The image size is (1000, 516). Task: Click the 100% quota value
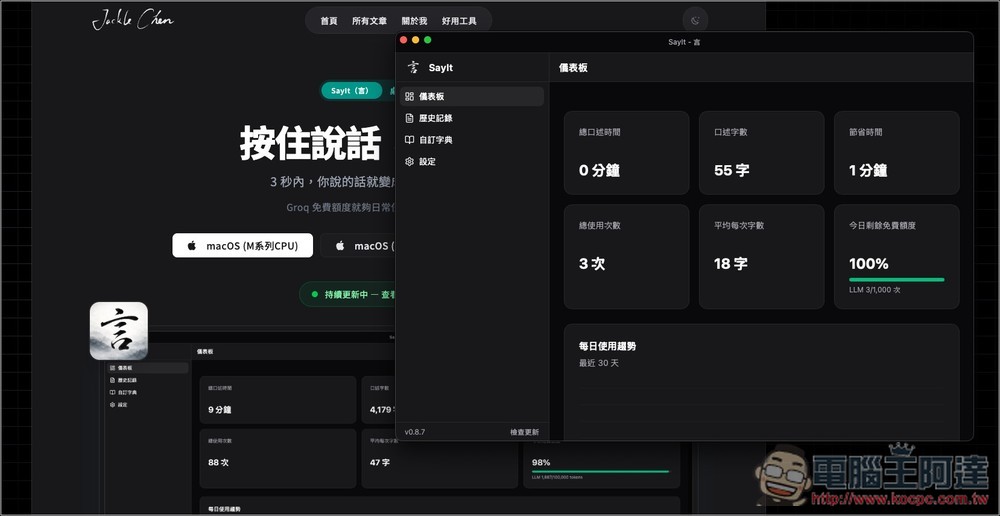869,263
